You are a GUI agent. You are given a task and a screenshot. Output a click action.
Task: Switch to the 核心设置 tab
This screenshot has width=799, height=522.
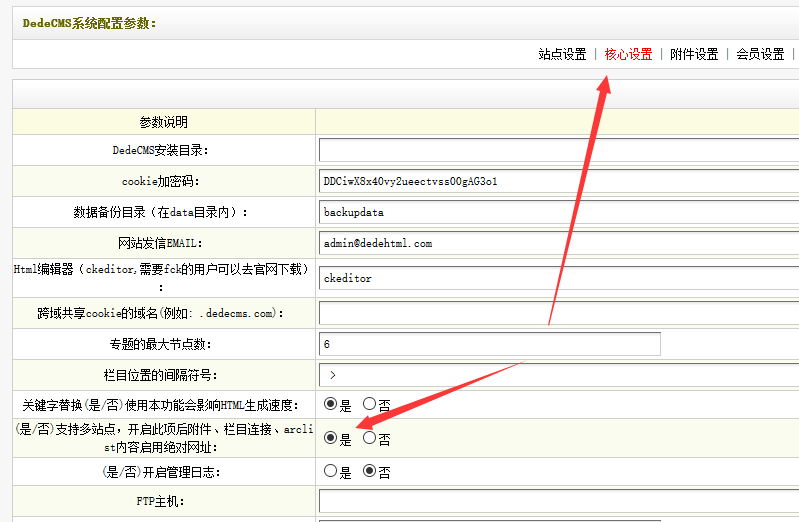[628, 54]
